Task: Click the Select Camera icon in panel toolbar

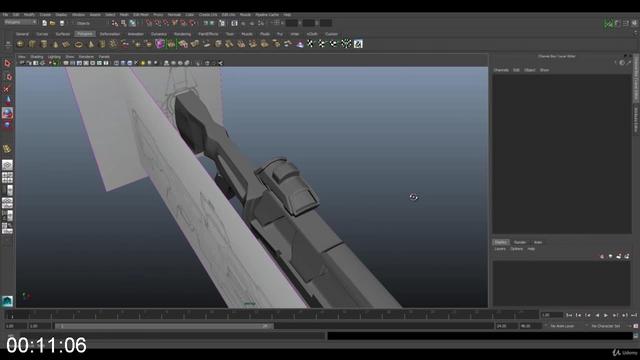Action: (22, 63)
